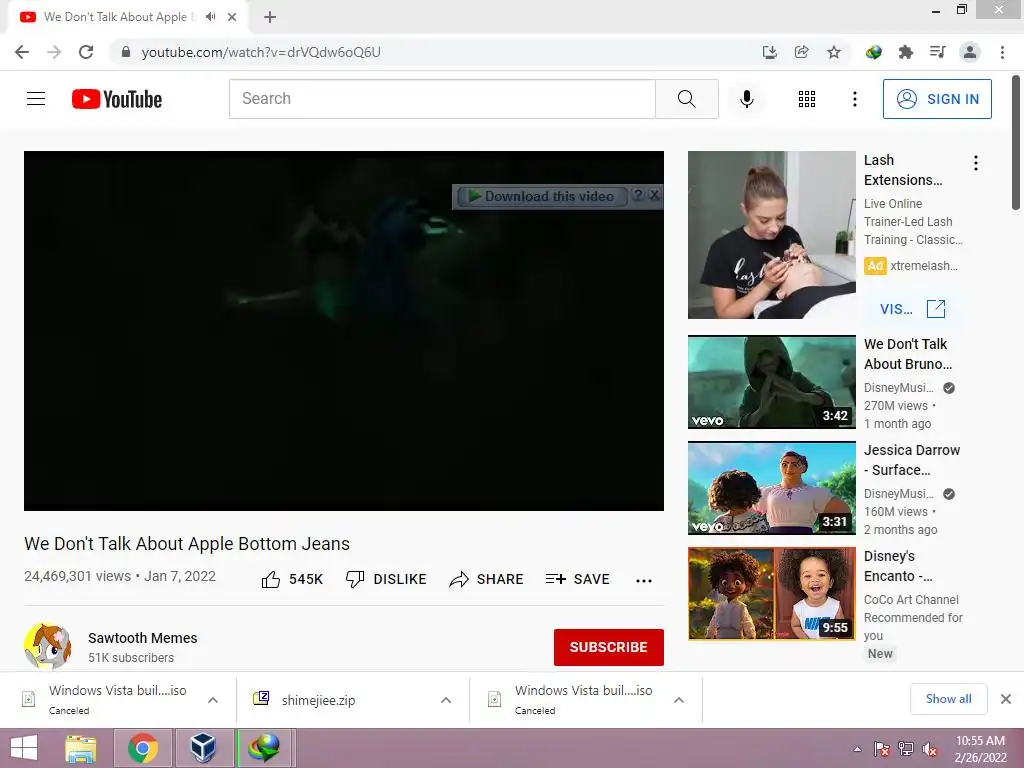Expand shimejiee.zip download options

(x=446, y=700)
